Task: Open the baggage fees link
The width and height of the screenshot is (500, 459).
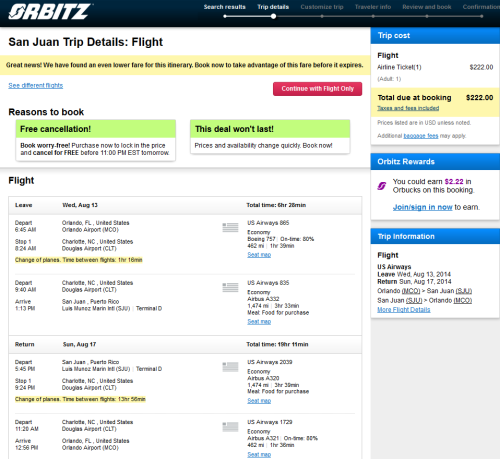Action: click(x=421, y=136)
